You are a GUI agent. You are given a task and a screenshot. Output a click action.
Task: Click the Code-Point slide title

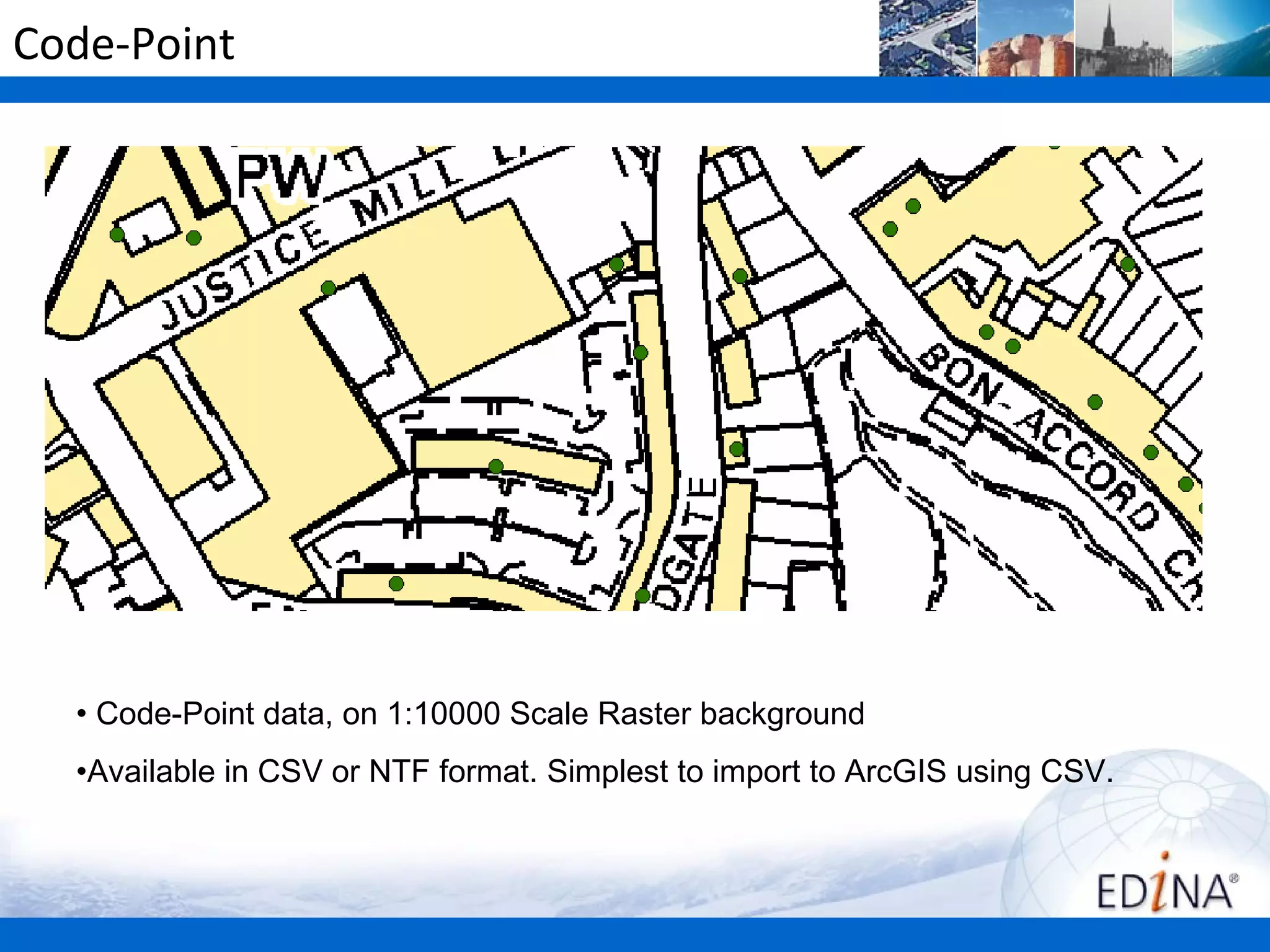(123, 45)
